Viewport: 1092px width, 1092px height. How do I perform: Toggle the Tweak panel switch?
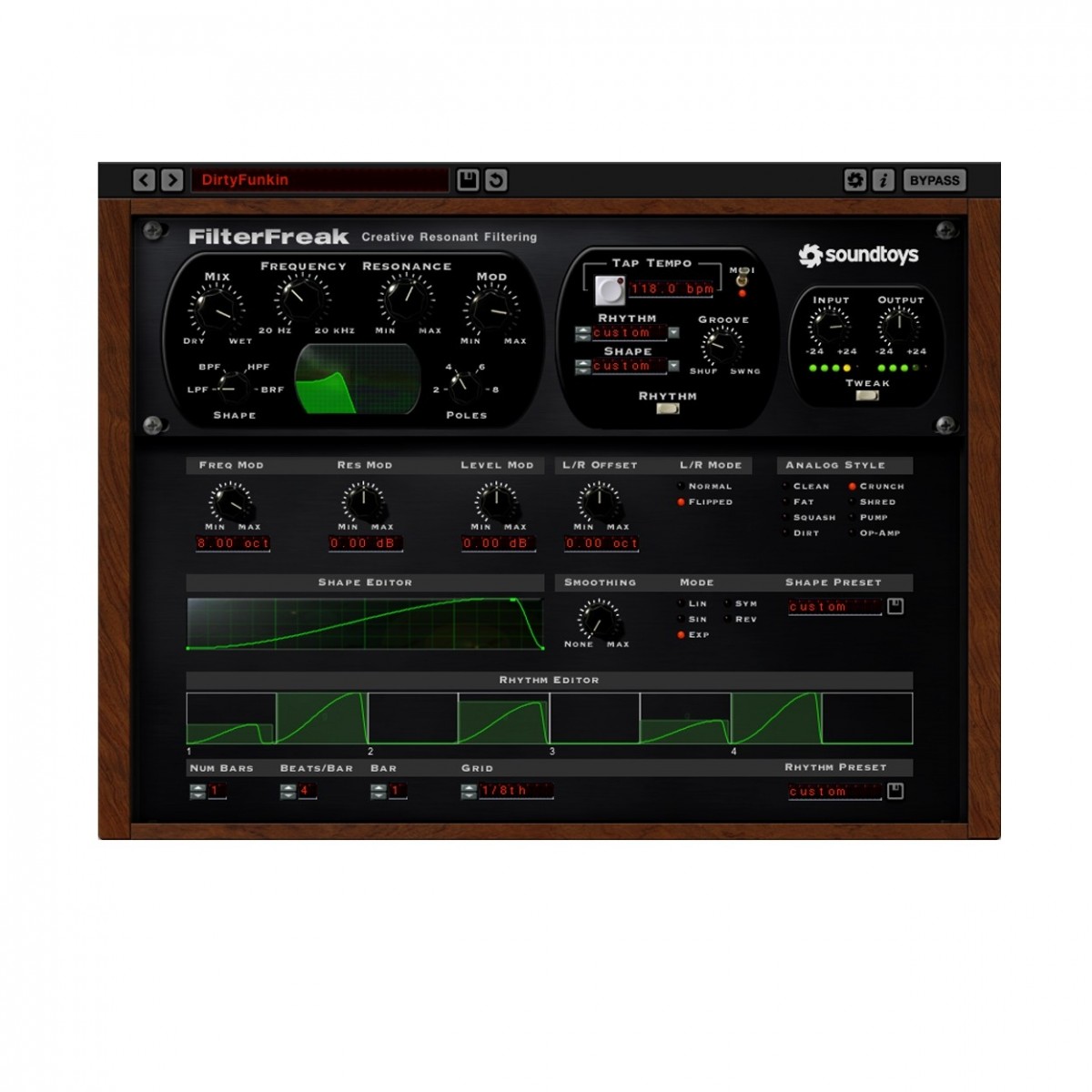867,396
